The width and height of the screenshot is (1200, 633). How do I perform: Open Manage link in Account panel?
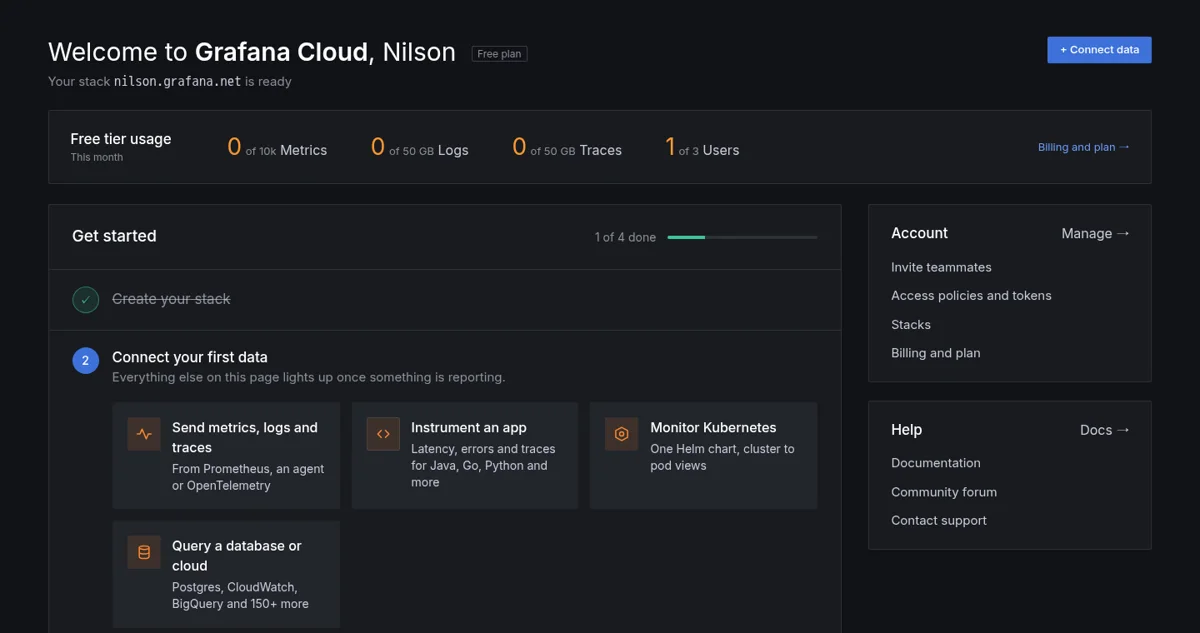(1095, 233)
